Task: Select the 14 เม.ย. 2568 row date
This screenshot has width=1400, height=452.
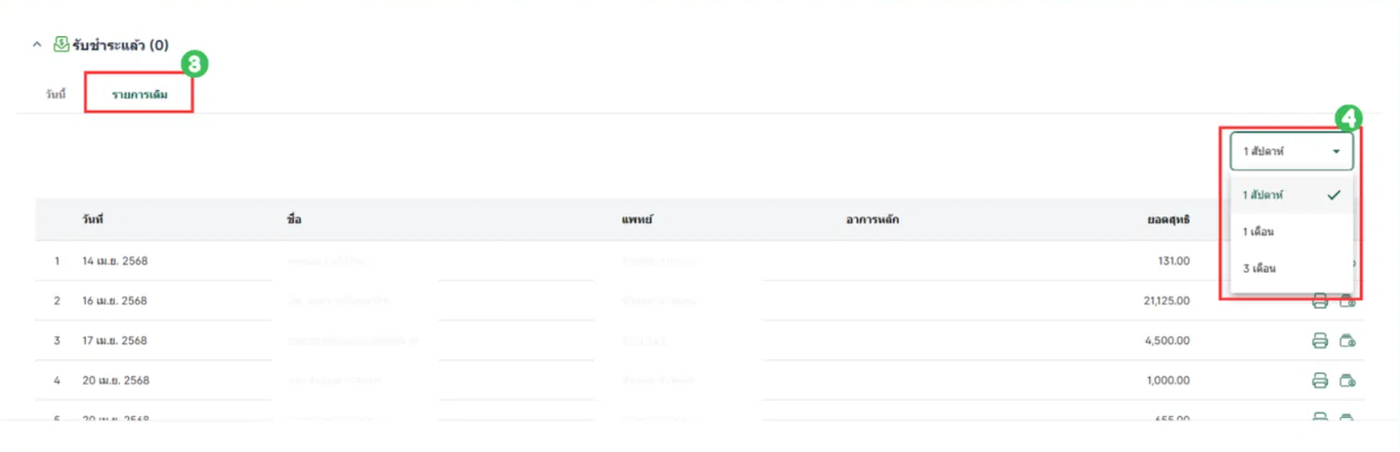Action: pos(115,261)
